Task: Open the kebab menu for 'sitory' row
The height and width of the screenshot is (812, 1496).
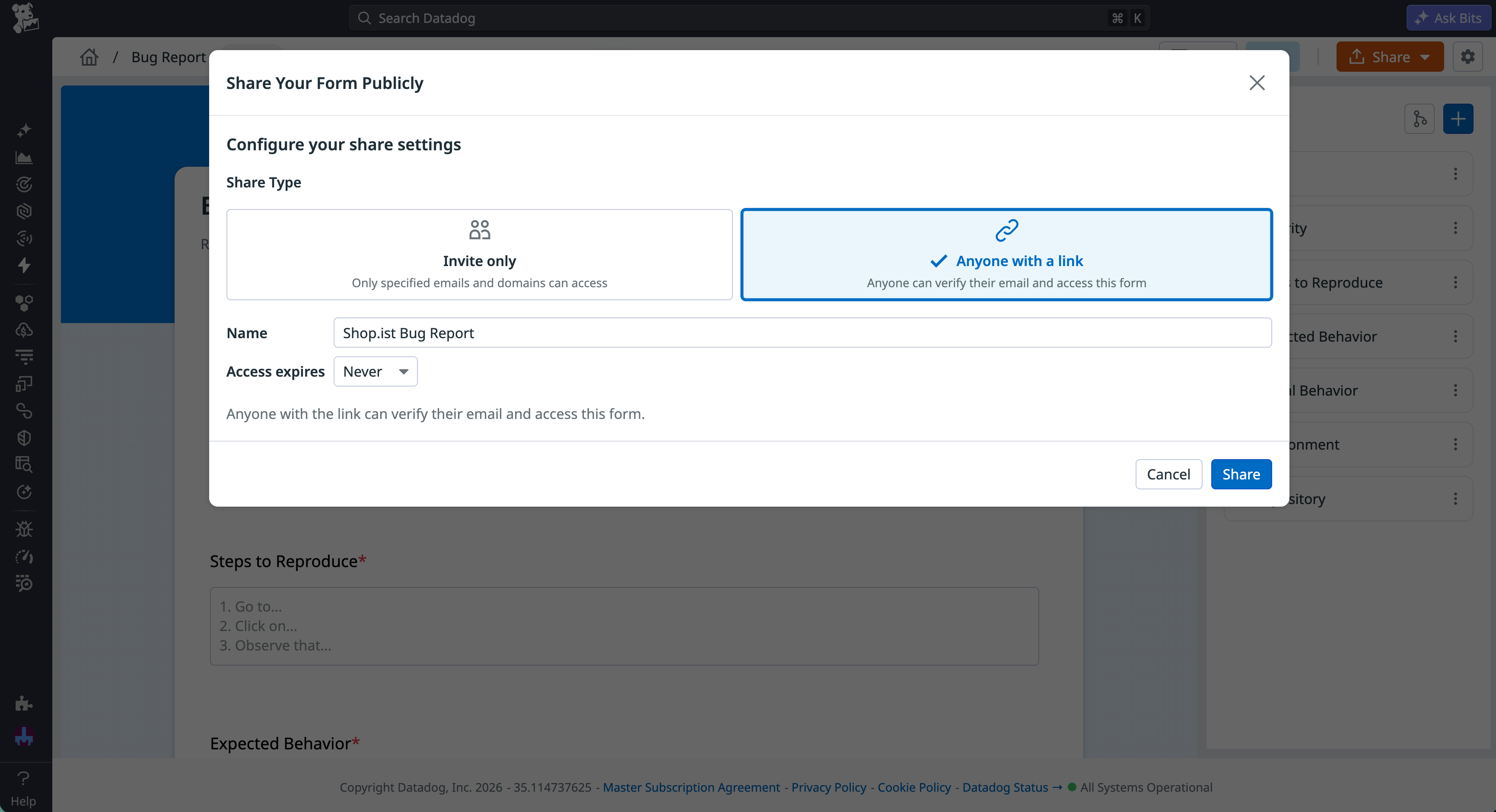Action: [x=1455, y=498]
